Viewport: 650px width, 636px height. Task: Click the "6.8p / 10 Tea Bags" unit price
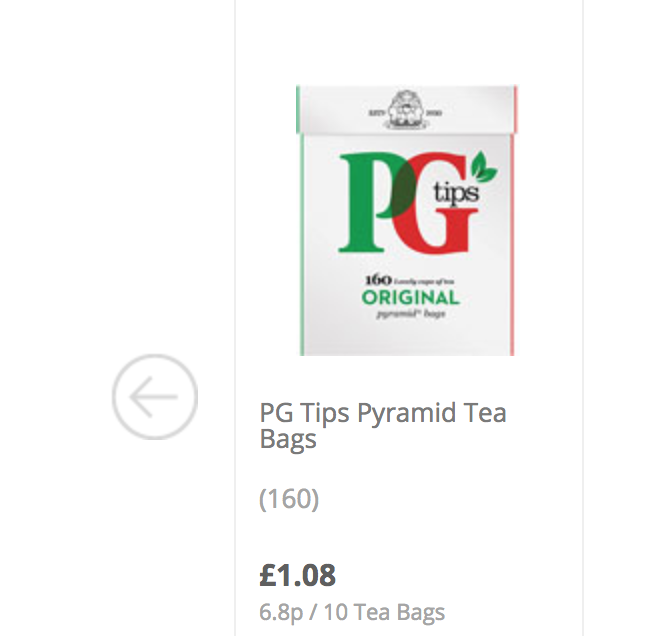[352, 612]
